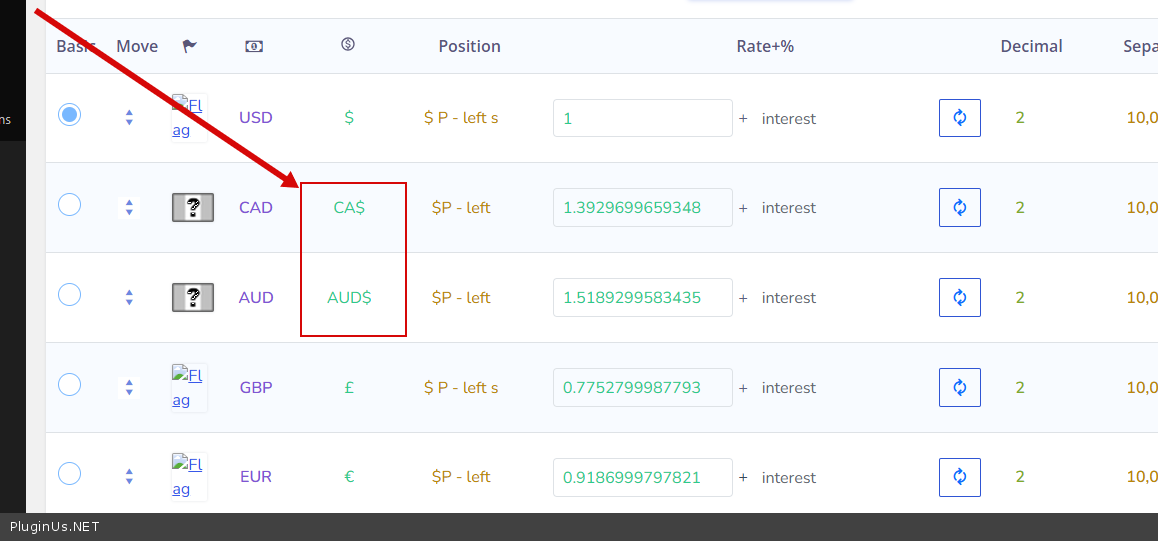Image resolution: width=1158 pixels, height=541 pixels.
Task: Refresh the AUD exchange rate
Action: [959, 298]
